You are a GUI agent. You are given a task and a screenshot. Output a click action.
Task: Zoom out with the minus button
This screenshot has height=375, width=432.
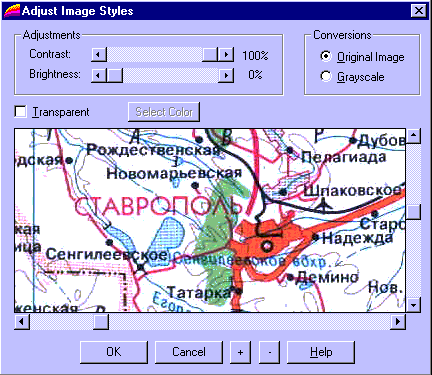click(269, 352)
